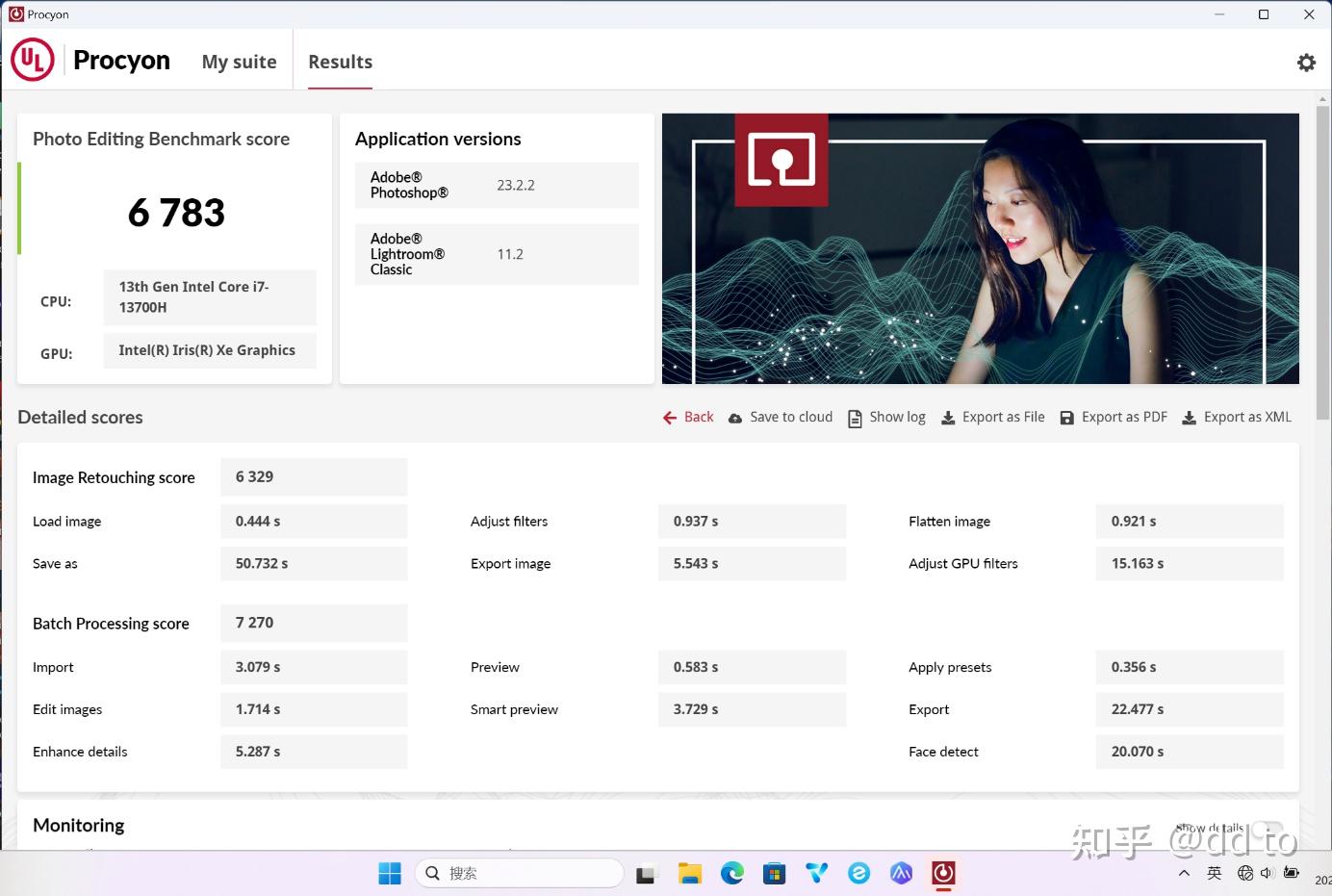Screen dimensions: 1332x896
Task: Click the Export time 22.477 s
Action: (x=1190, y=709)
